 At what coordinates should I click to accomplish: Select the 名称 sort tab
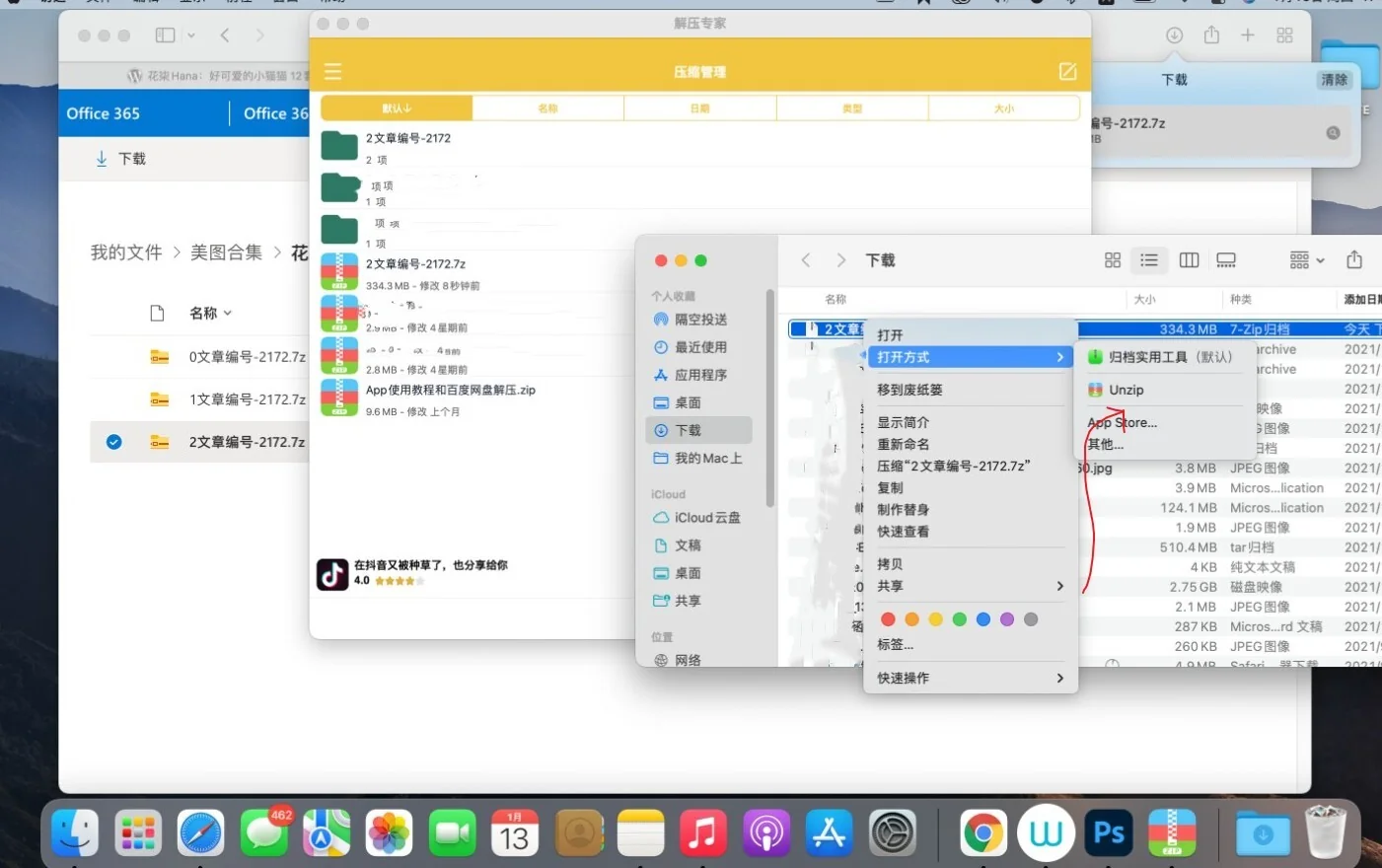pyautogui.click(x=548, y=108)
